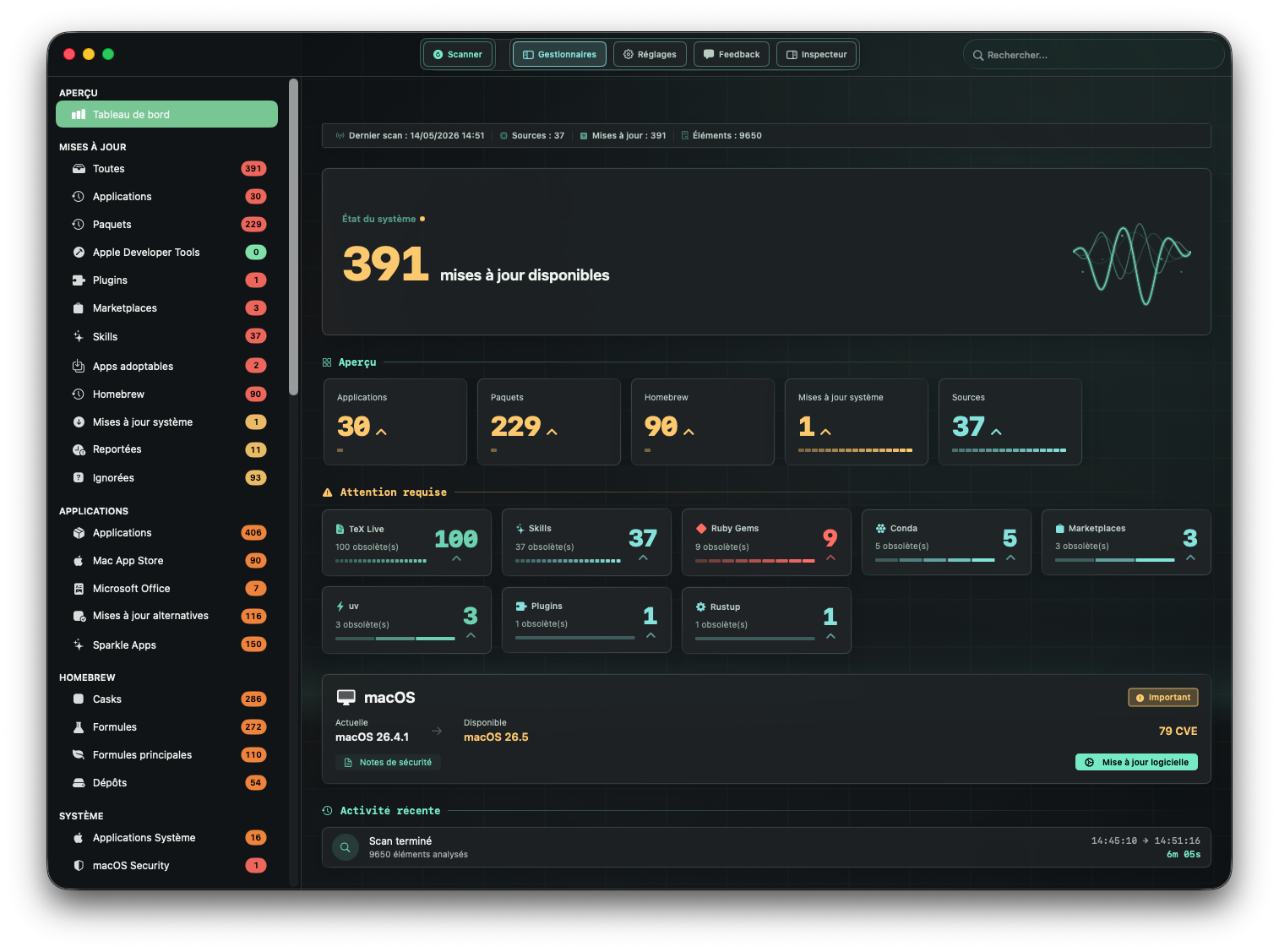
Task: Click Mise à jour logicielle button
Action: tap(1136, 762)
